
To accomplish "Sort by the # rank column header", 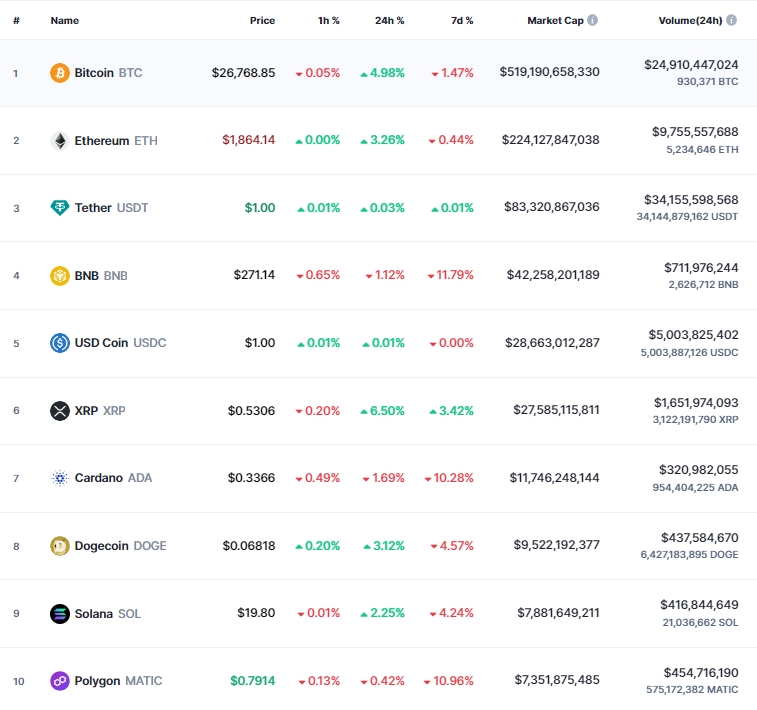I will (16, 20).
